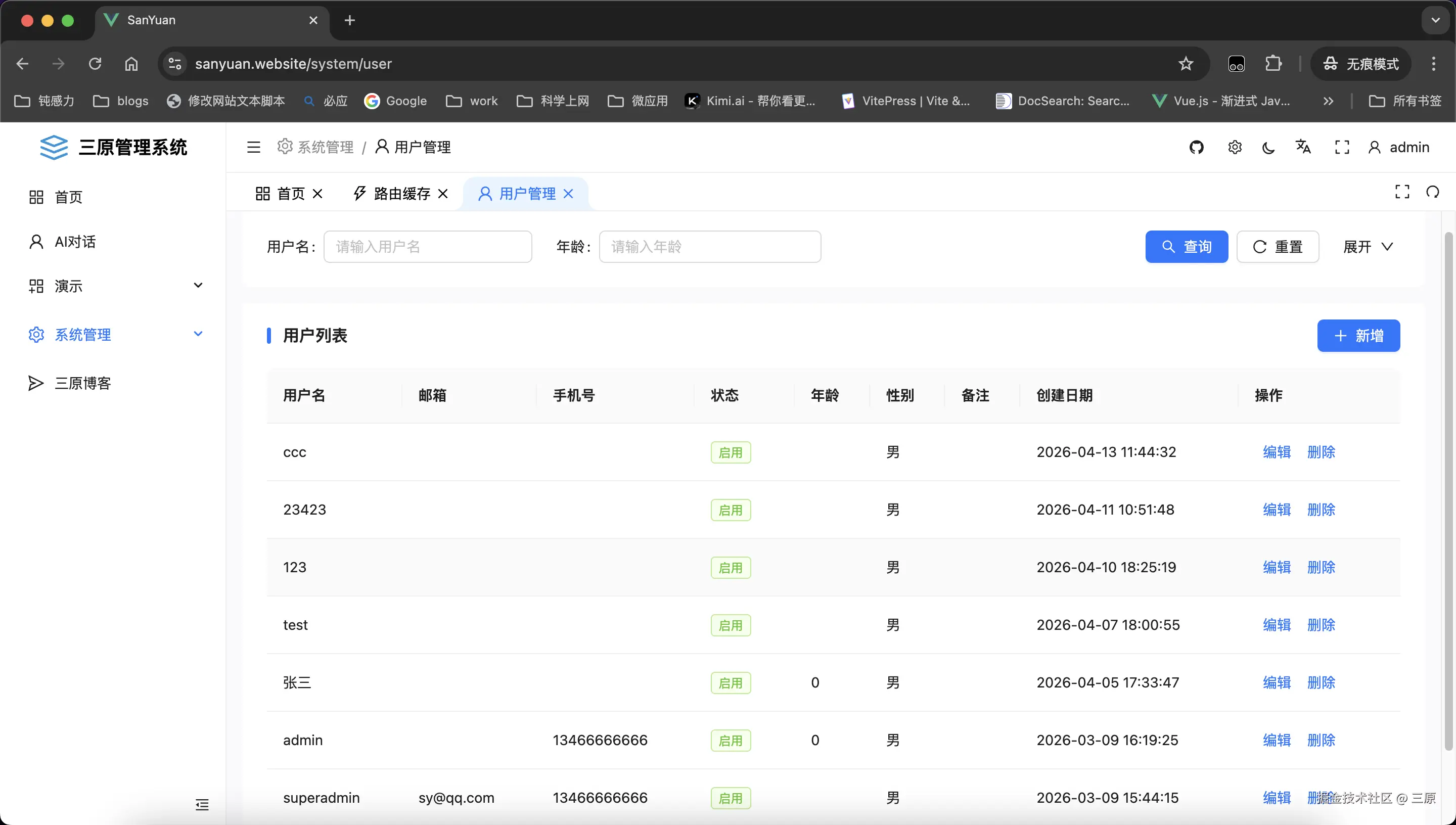The height and width of the screenshot is (825, 1456).
Task: Open the GitHub repository icon
Action: click(x=1196, y=147)
